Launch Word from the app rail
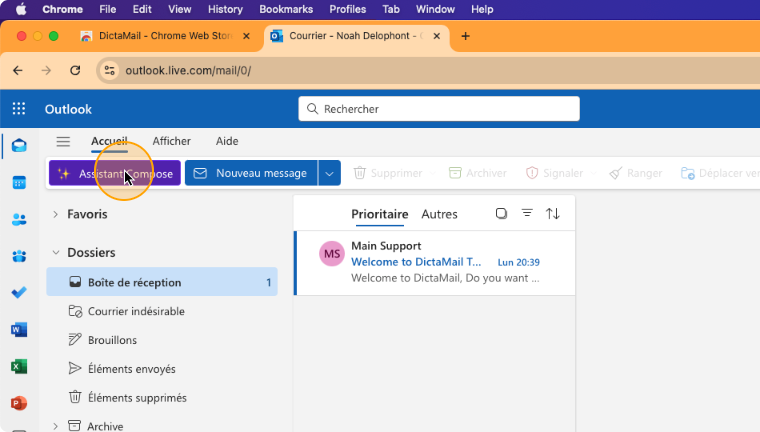This screenshot has width=760, height=432. point(19,330)
